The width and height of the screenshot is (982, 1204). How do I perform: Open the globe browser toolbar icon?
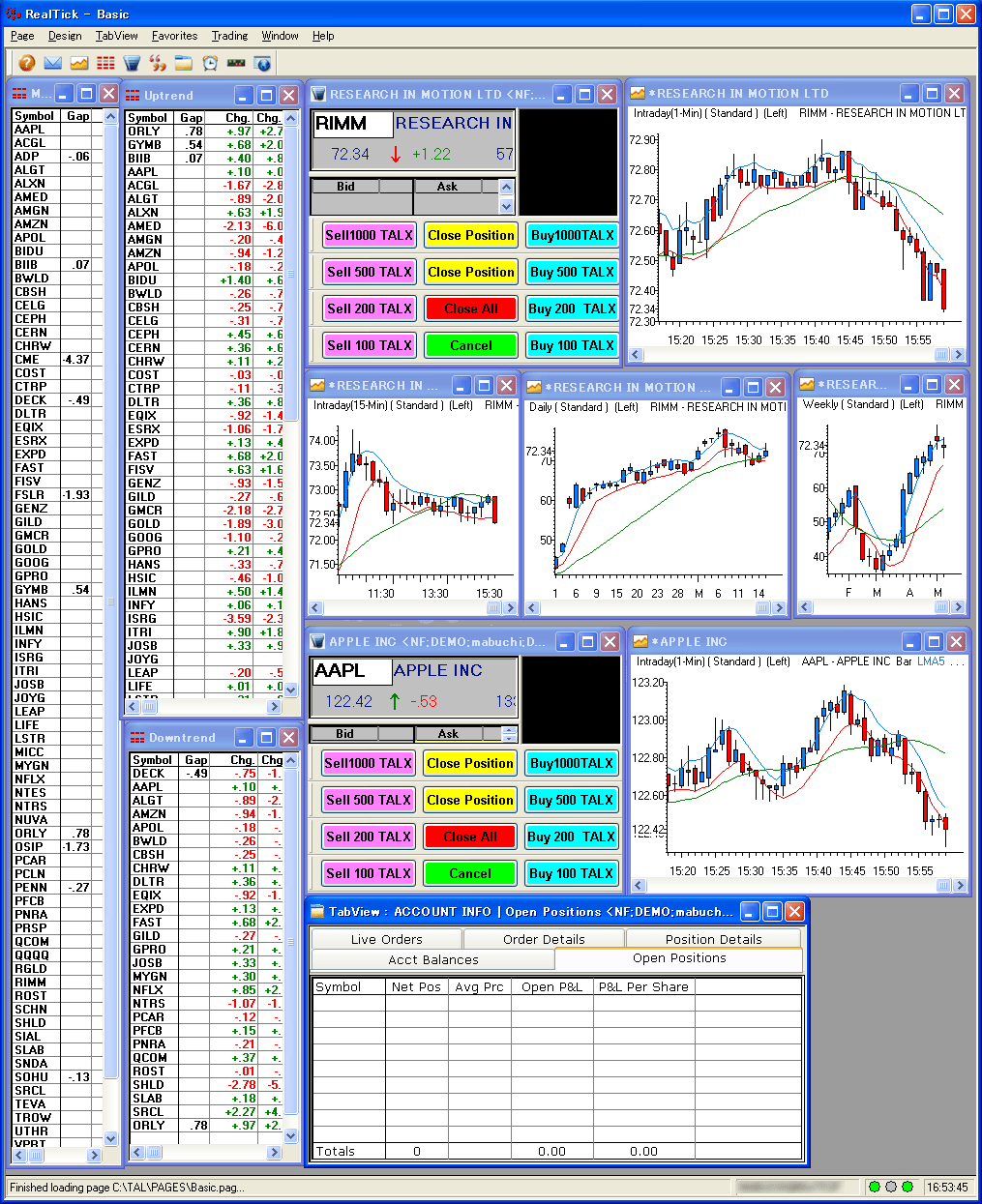(262, 63)
